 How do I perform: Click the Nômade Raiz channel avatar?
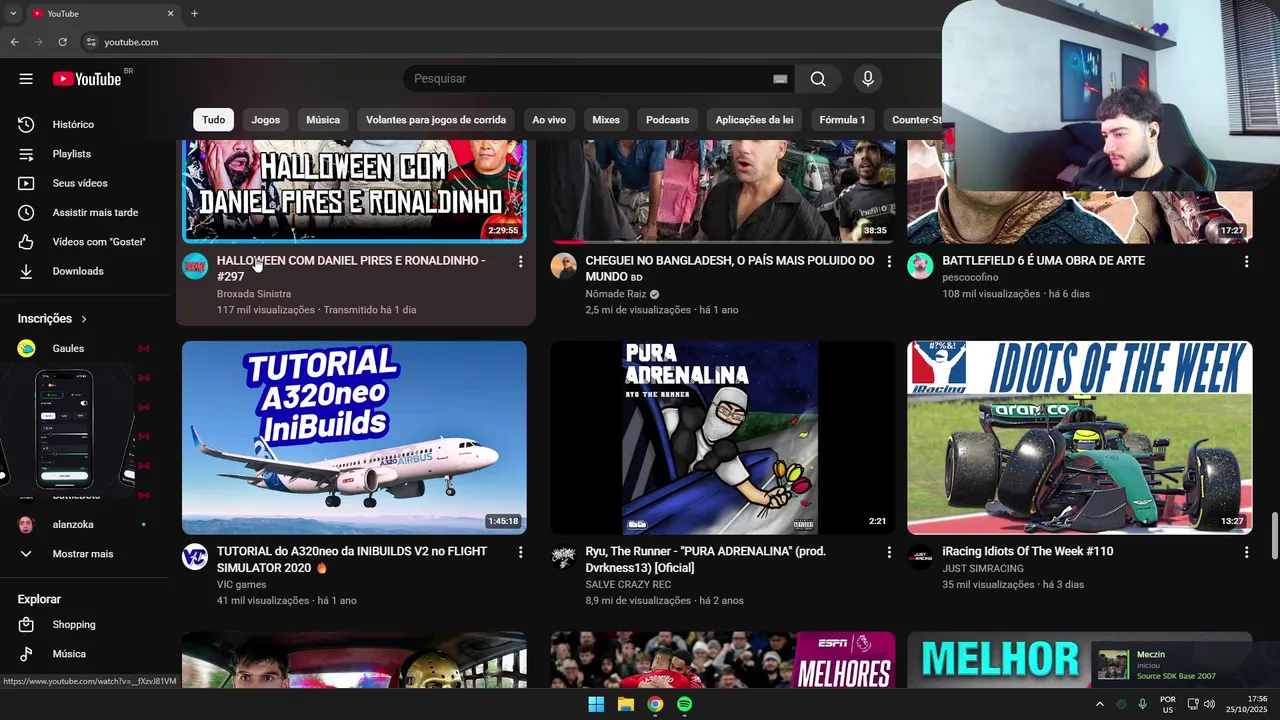[564, 266]
